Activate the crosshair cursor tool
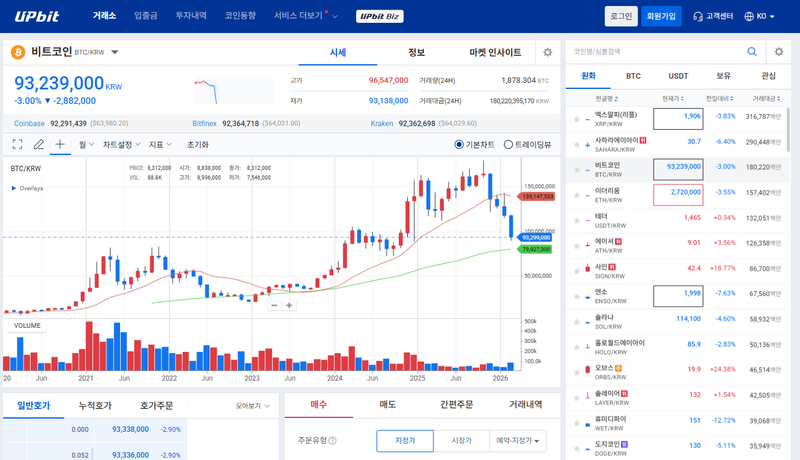This screenshot has width=800, height=460. (x=60, y=144)
